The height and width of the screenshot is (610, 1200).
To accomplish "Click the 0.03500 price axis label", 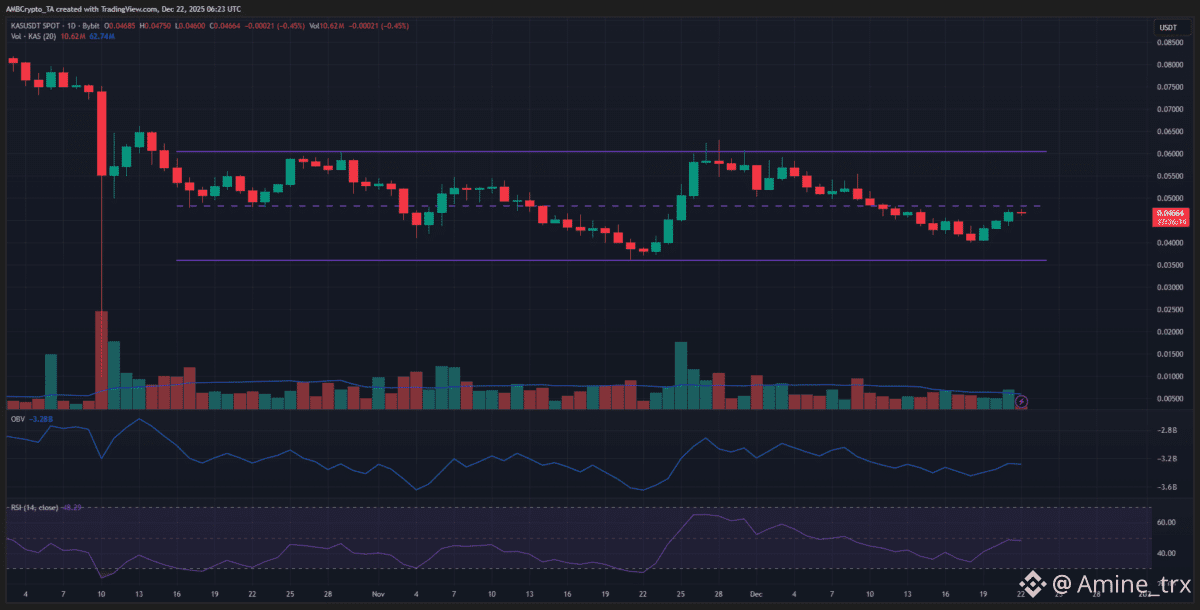I will (1170, 265).
